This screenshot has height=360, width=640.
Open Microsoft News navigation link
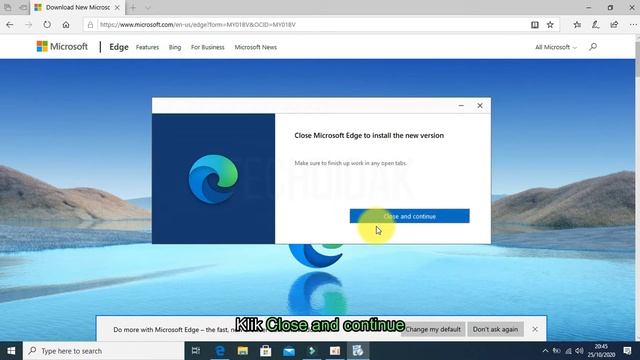256,47
